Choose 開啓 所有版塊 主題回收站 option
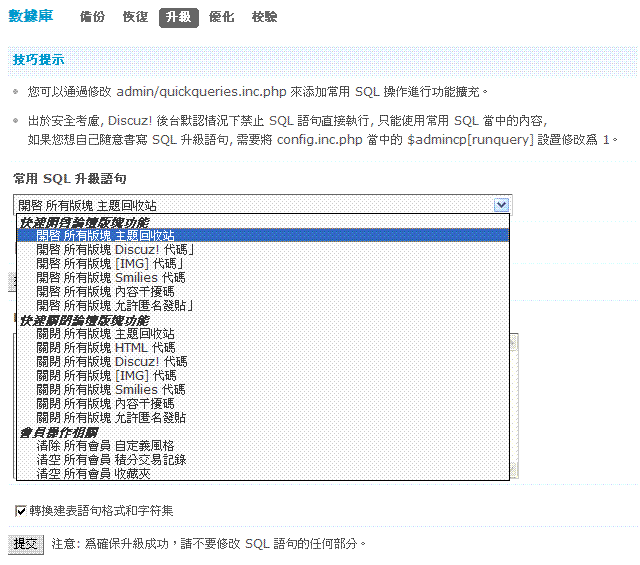 click(x=263, y=236)
